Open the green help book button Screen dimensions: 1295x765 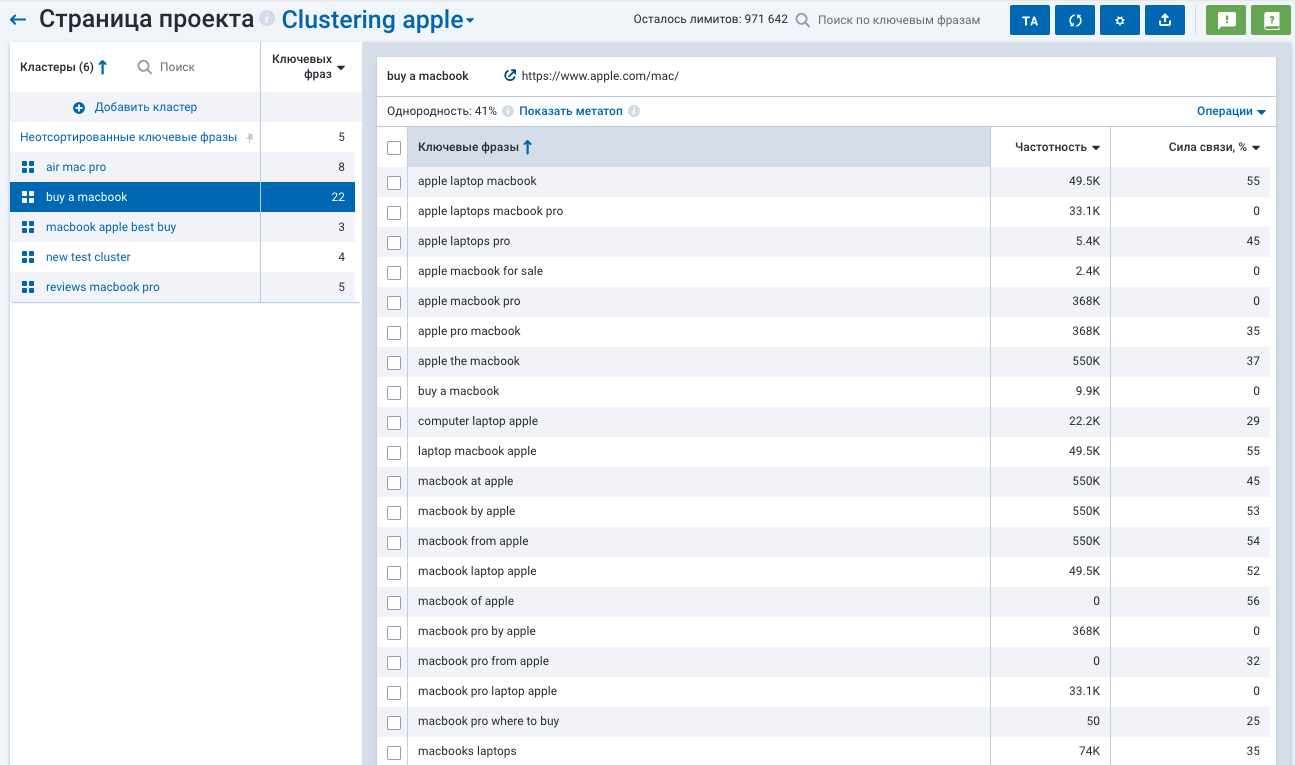[x=1271, y=21]
